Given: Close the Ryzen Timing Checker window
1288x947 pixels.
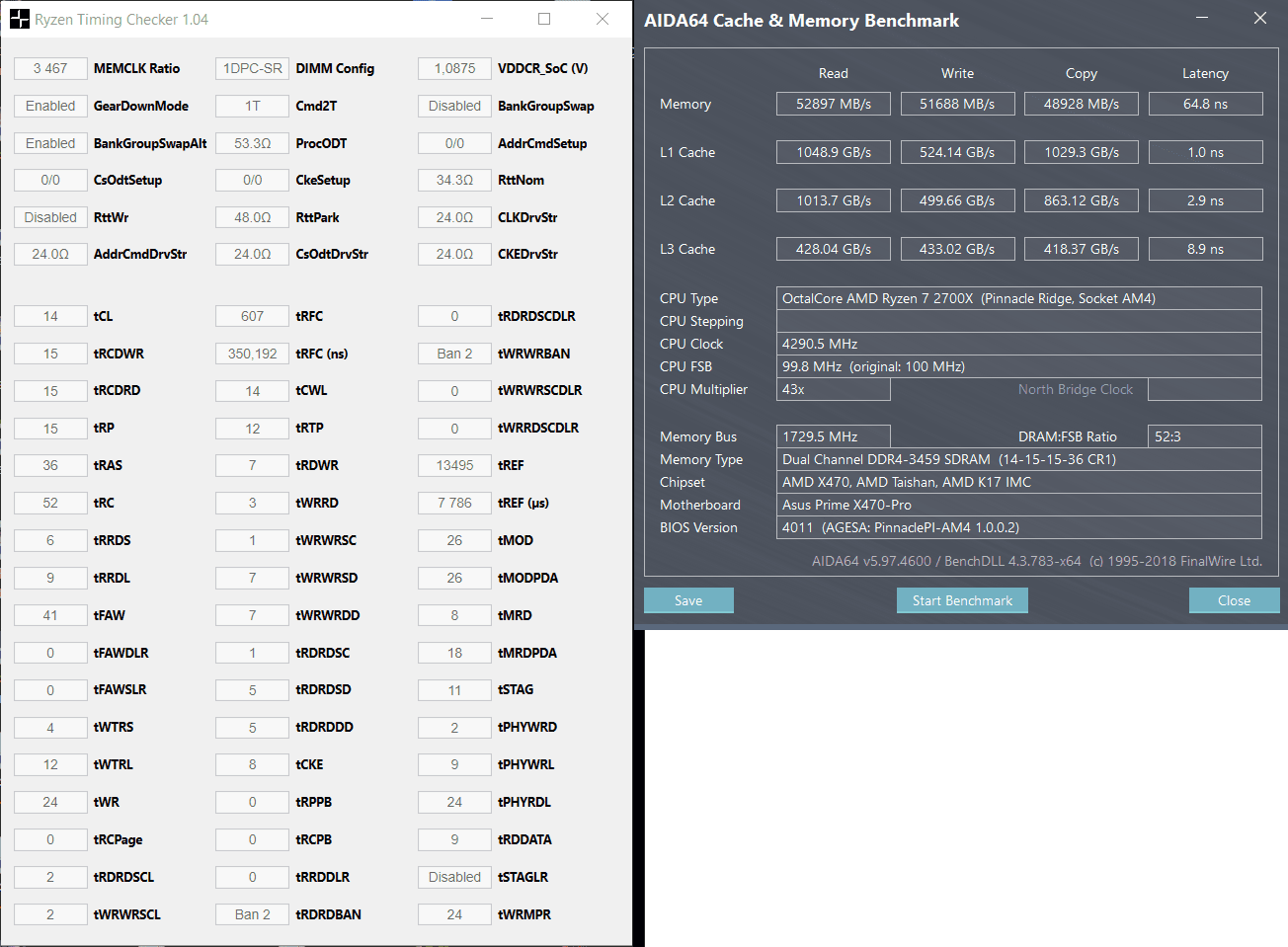Looking at the screenshot, I should coord(603,19).
